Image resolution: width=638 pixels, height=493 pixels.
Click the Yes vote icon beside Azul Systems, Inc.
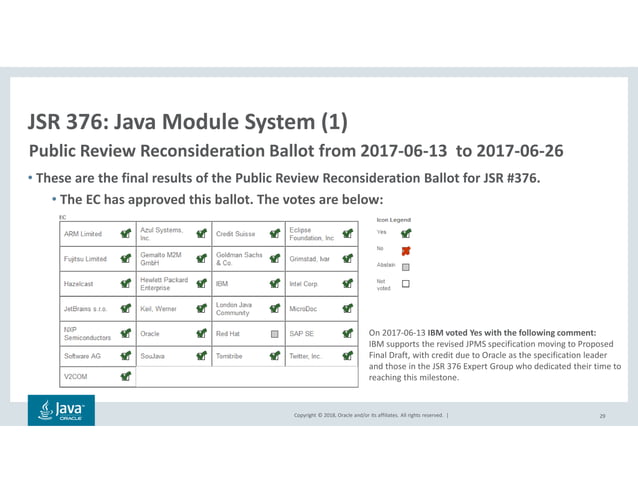201,233
